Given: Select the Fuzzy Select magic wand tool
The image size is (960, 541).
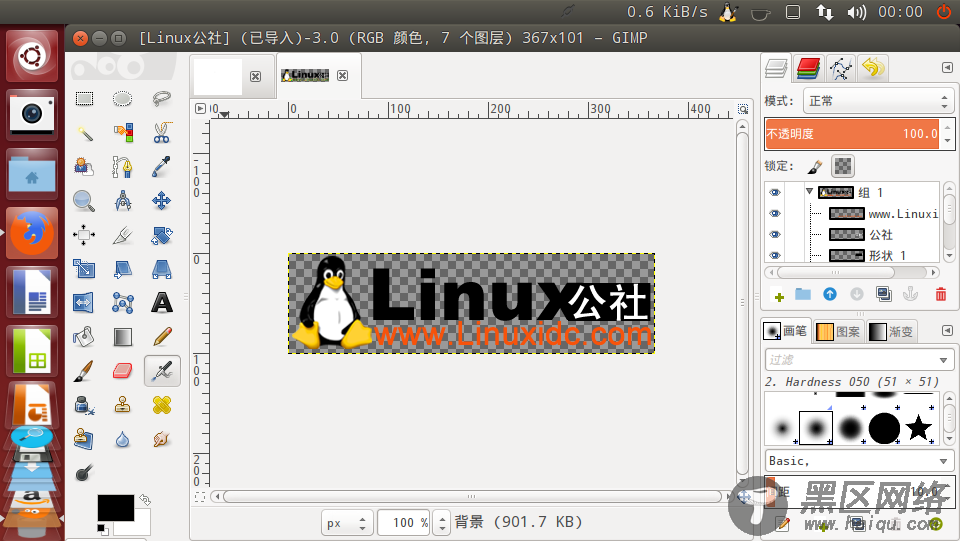Looking at the screenshot, I should [x=84, y=133].
